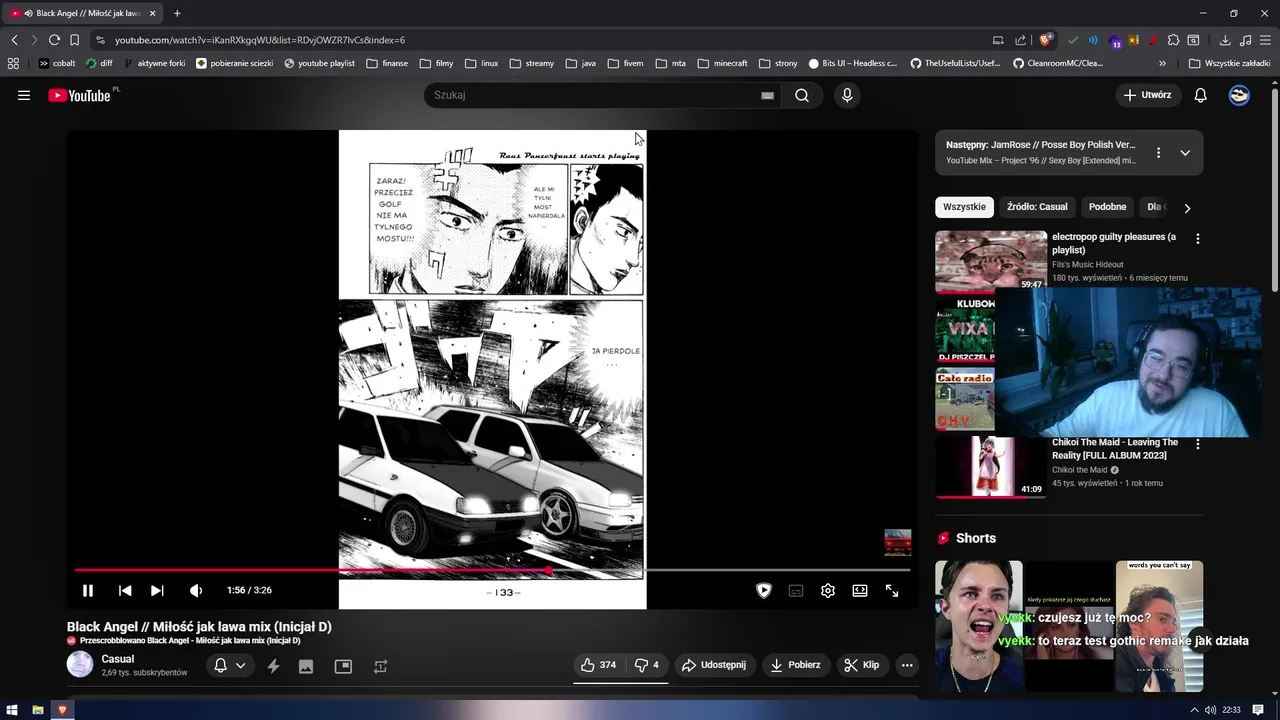Viewport: 1280px width, 720px height.
Task: Open YouTube hamburger guide menu
Action: pos(24,95)
